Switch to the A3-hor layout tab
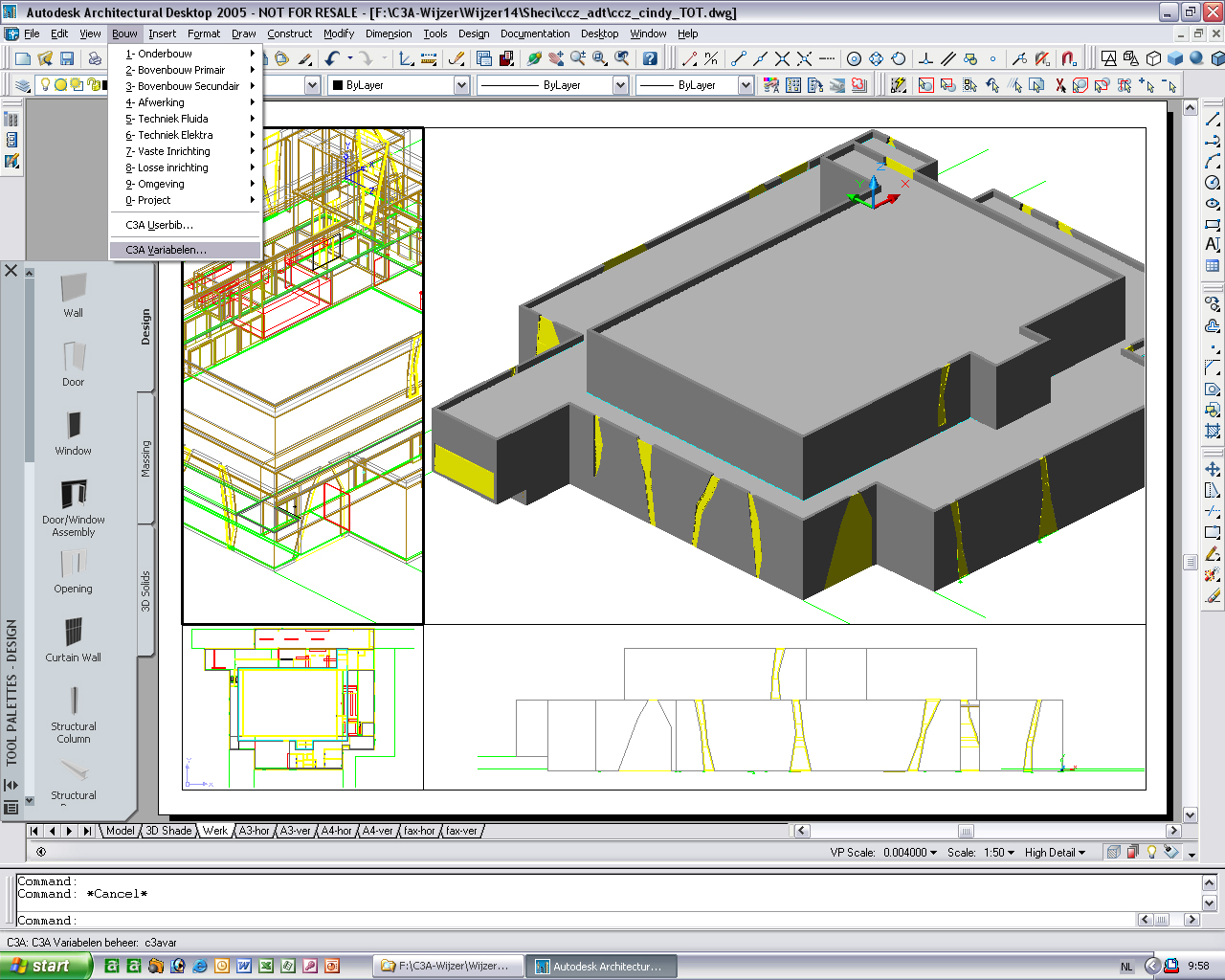This screenshot has height=980, width=1225. 254,831
